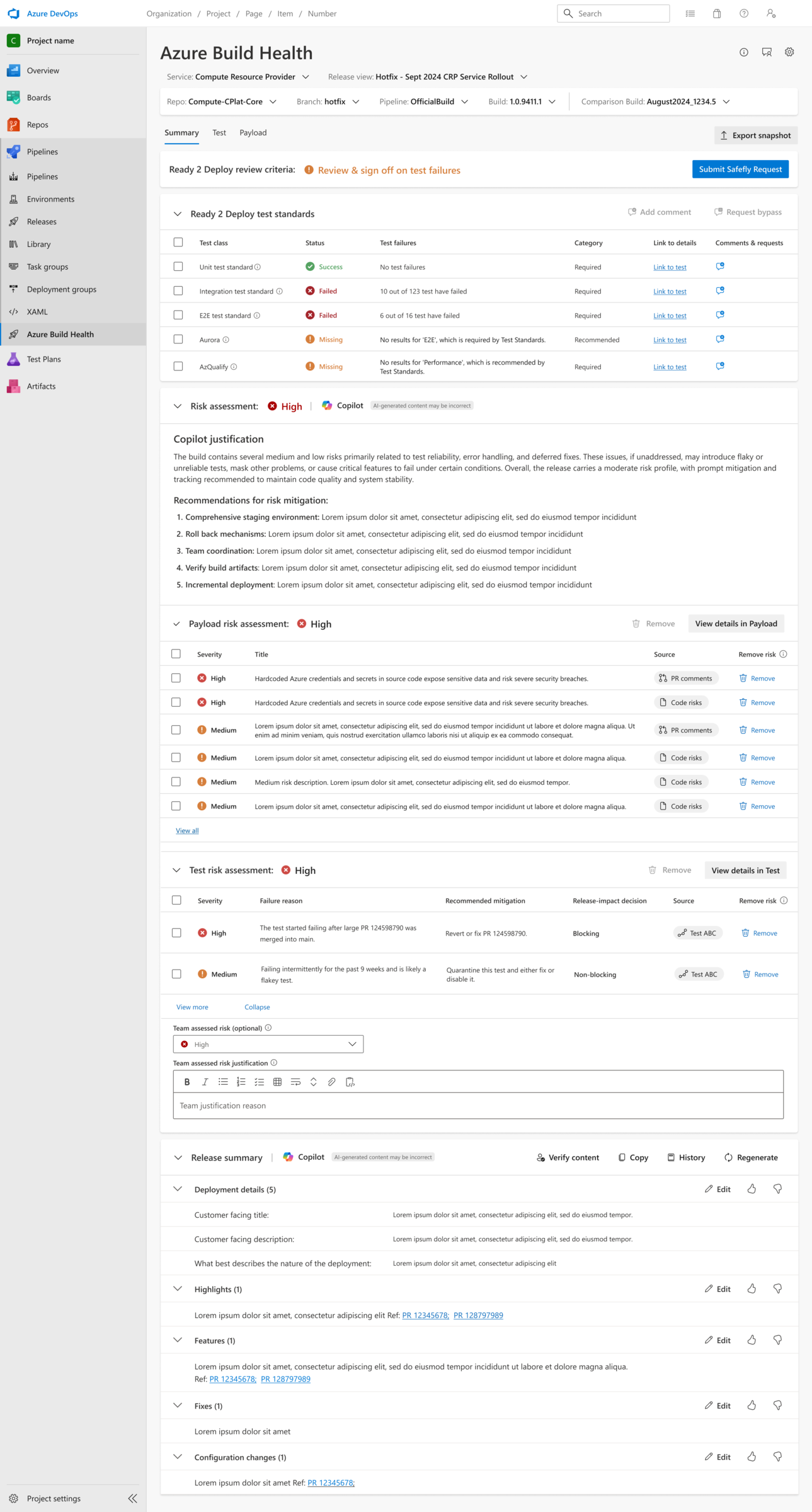Image resolution: width=812 pixels, height=1512 pixels.
Task: Click View details in Test button
Action: point(745,870)
